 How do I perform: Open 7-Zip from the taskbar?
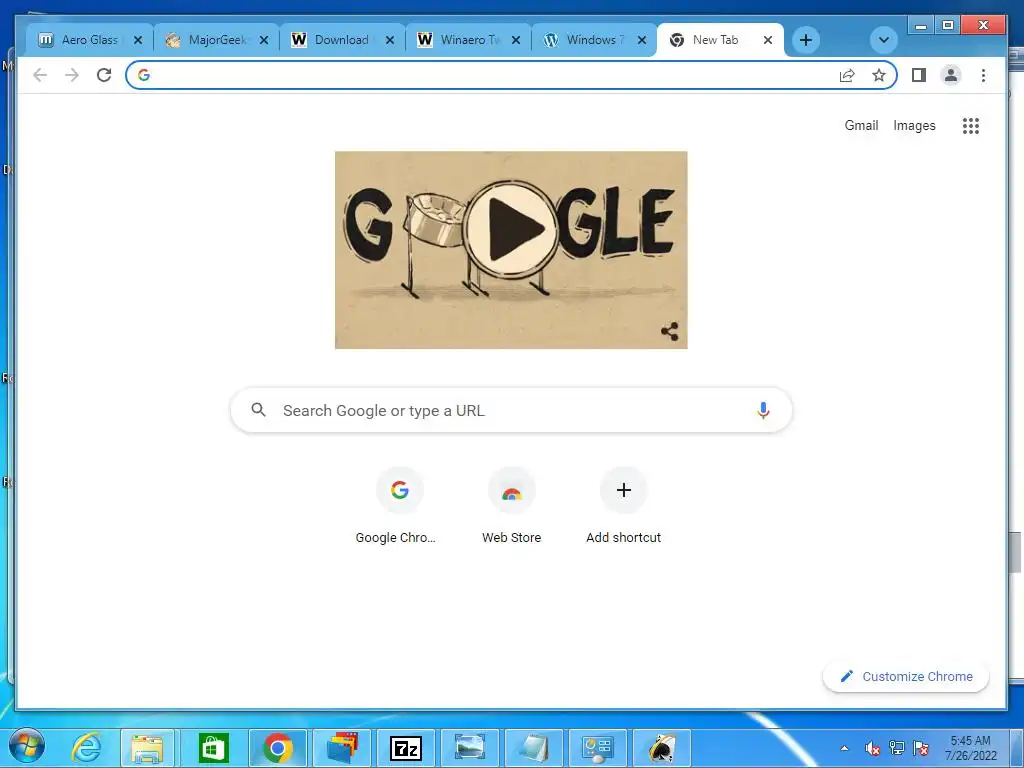point(405,748)
